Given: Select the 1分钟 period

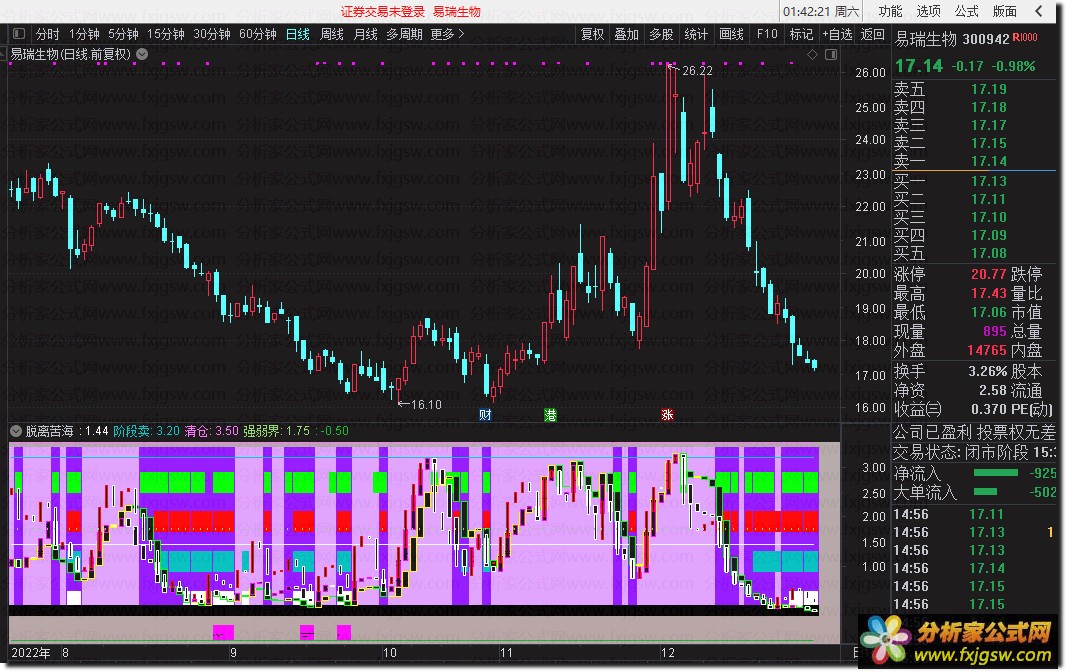Looking at the screenshot, I should [84, 34].
